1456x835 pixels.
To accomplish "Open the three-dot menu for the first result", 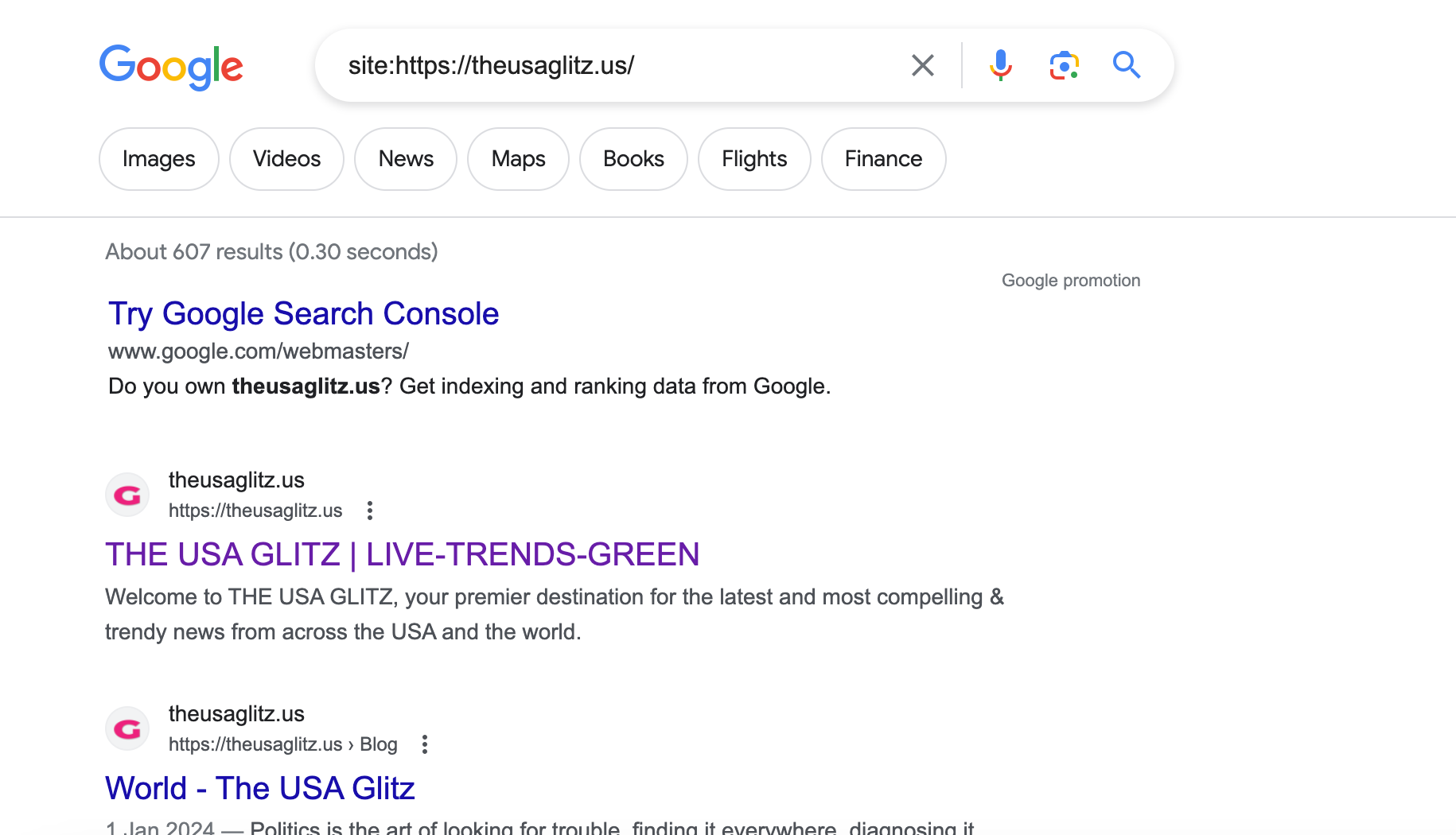I will [369, 511].
